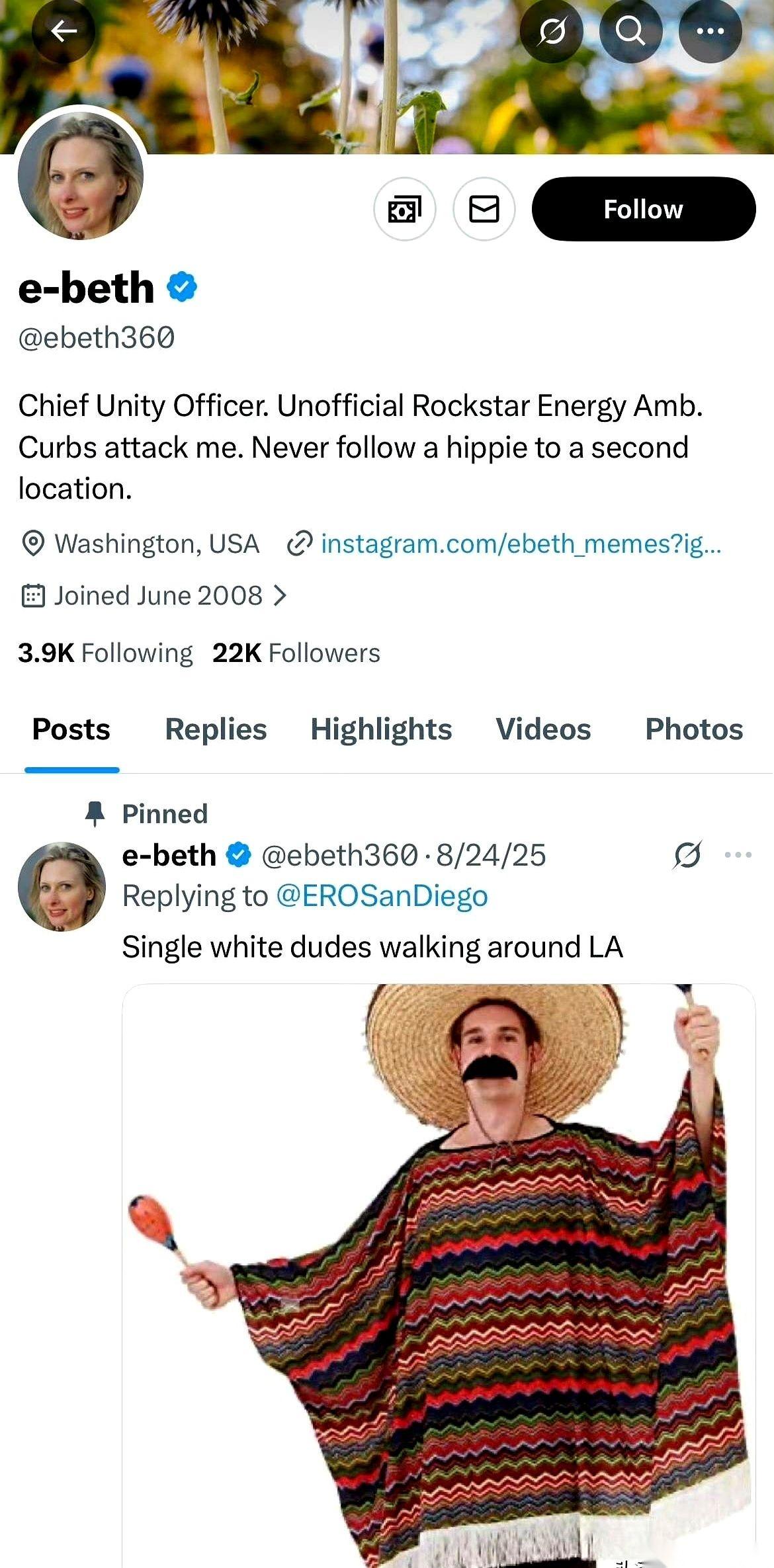Tap the back arrow button
This screenshot has width=774, height=1568.
[x=64, y=31]
